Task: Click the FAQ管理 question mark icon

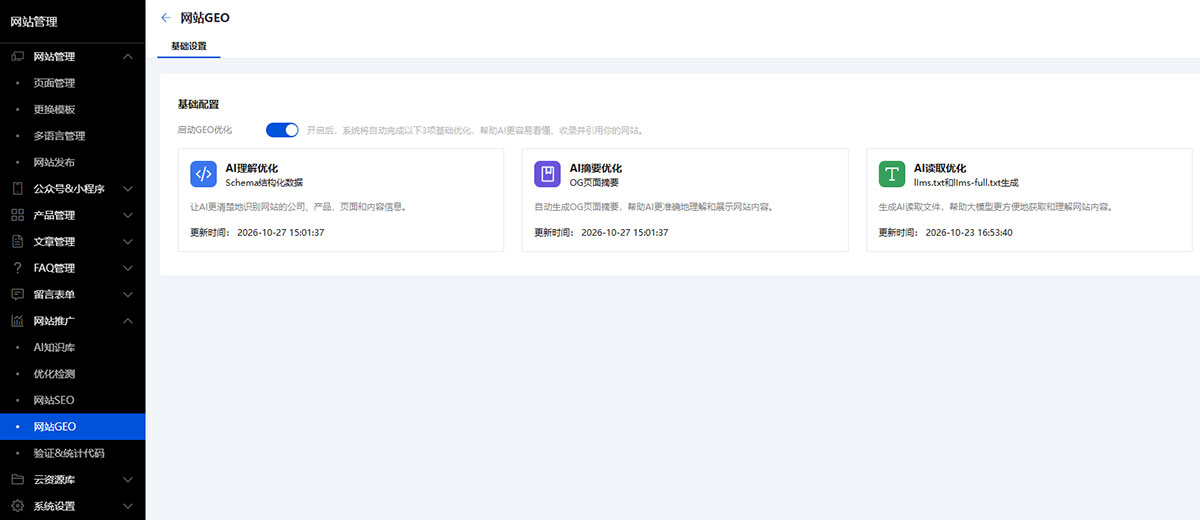Action: [x=17, y=268]
